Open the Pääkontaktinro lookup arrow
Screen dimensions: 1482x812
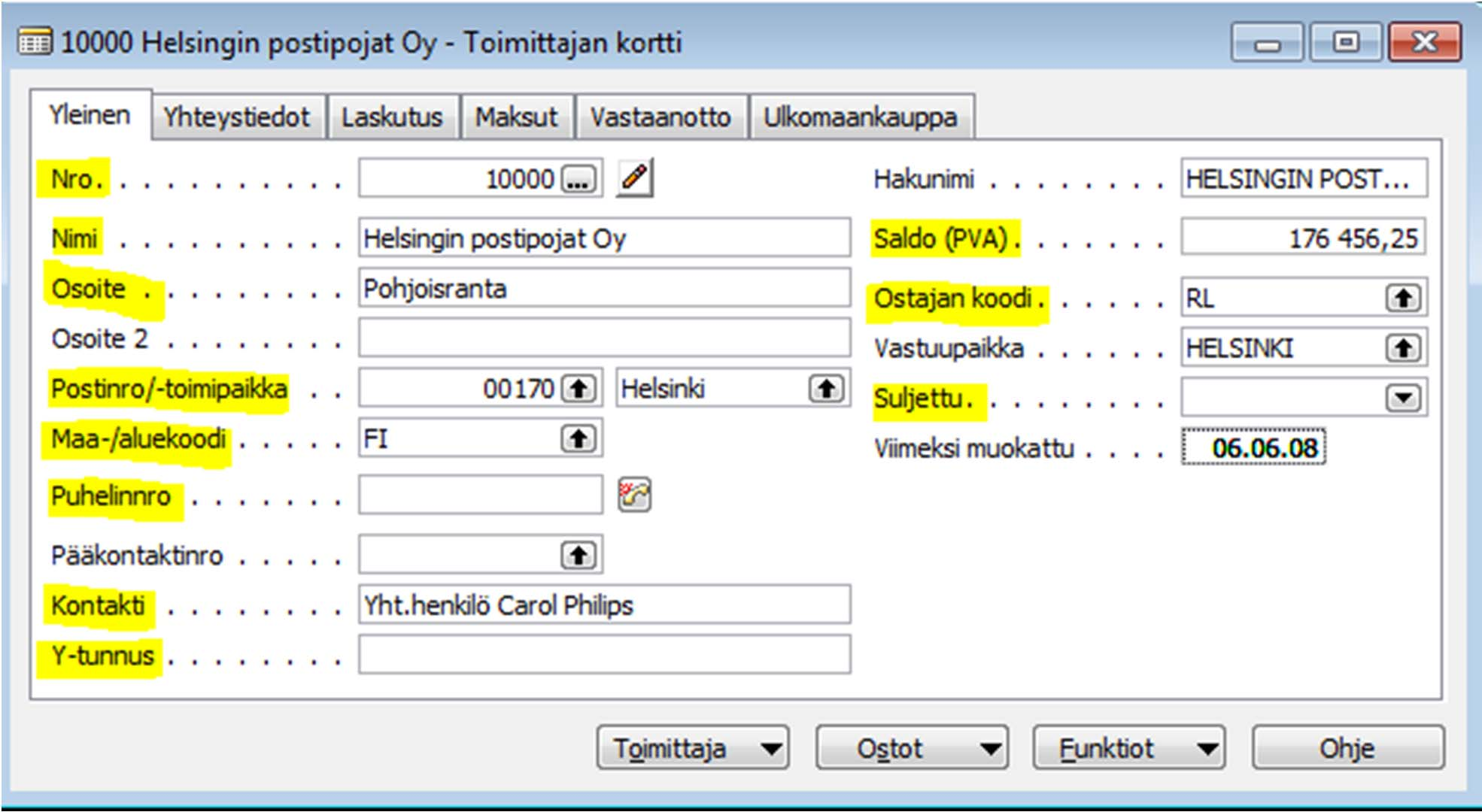(x=579, y=556)
